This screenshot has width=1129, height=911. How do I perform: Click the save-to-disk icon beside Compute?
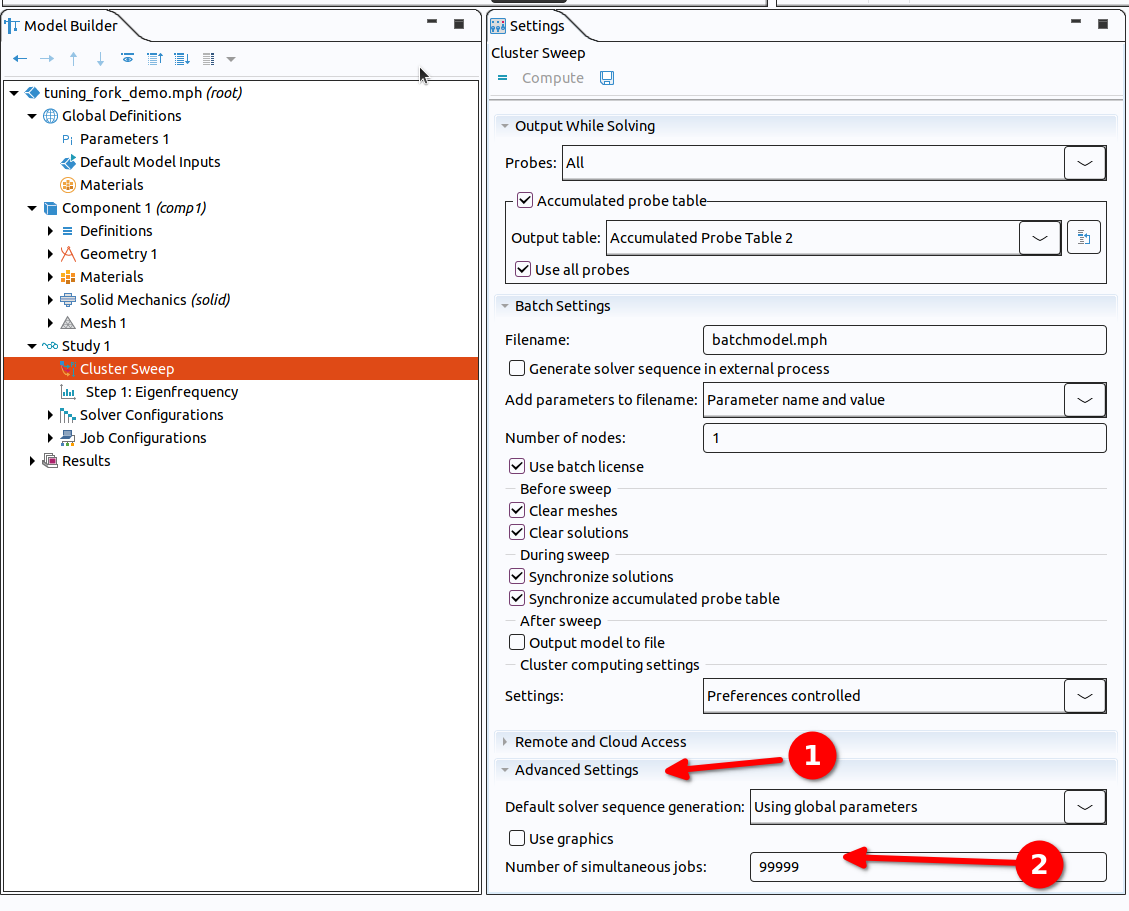[x=607, y=78]
